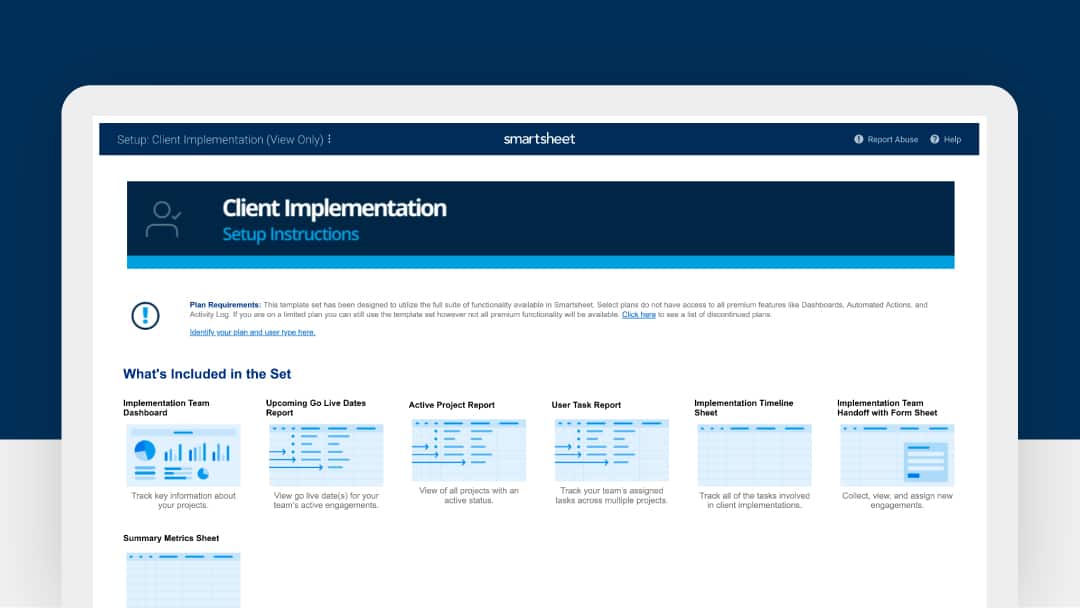The height and width of the screenshot is (608, 1080).
Task: Open Implementation Timeline Sheet thumbnail
Action: (x=754, y=455)
